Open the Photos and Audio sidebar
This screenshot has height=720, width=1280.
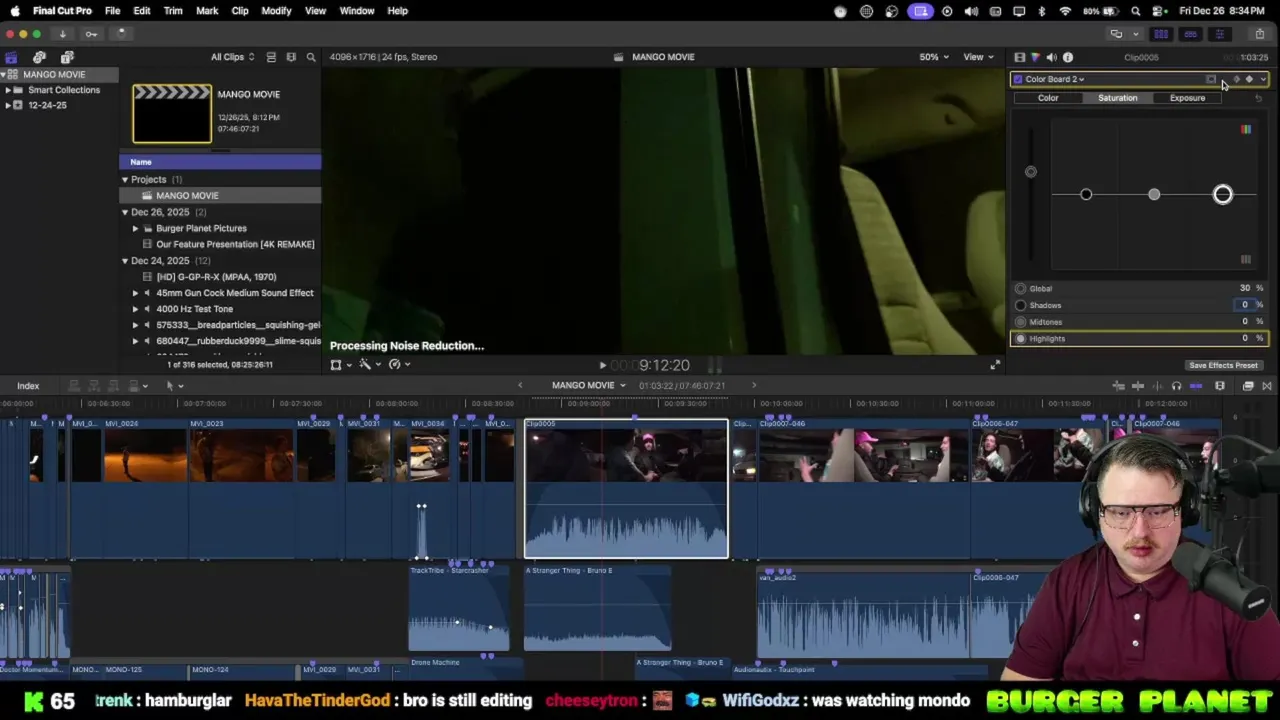pos(39,57)
